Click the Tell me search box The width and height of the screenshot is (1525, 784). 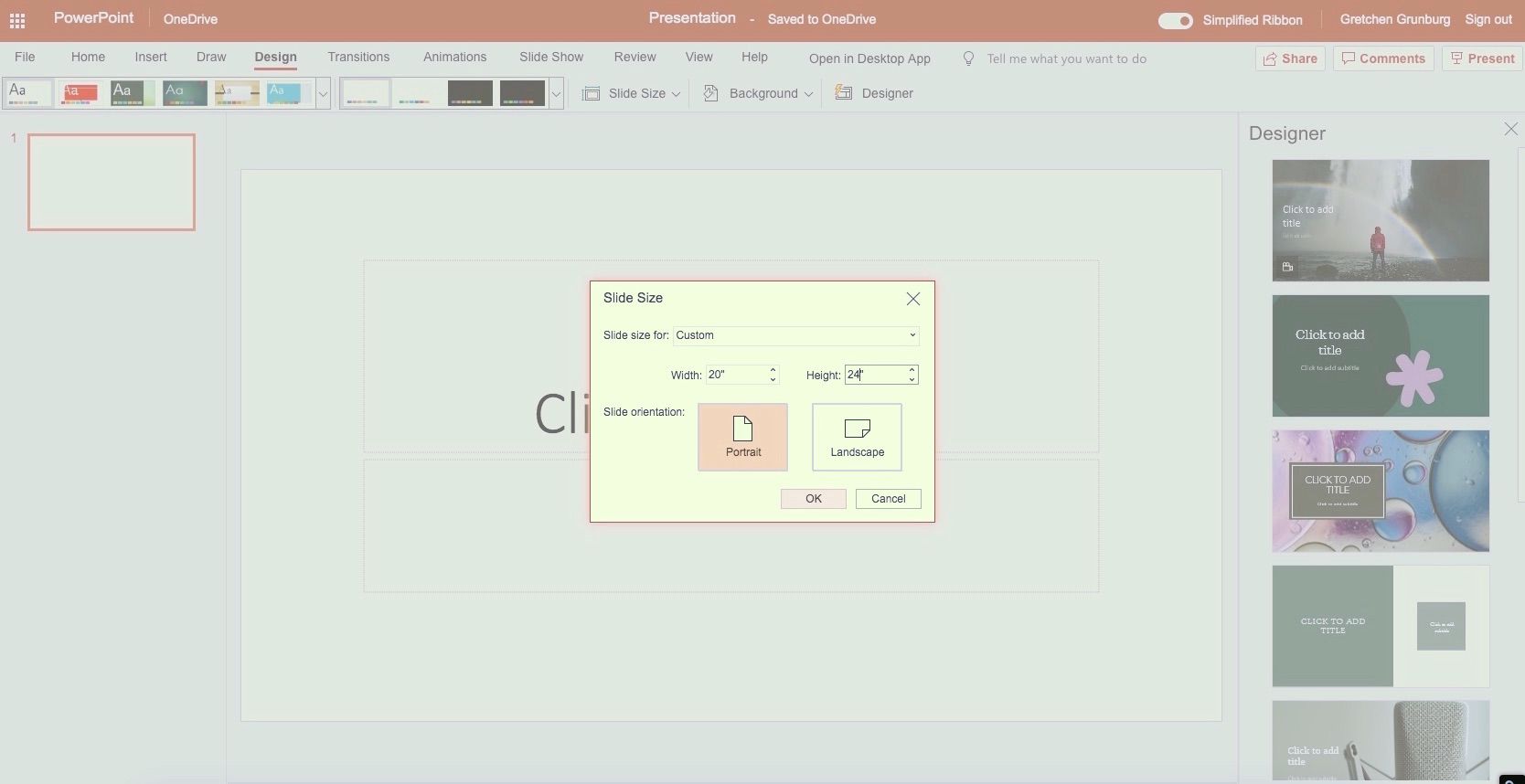1066,58
